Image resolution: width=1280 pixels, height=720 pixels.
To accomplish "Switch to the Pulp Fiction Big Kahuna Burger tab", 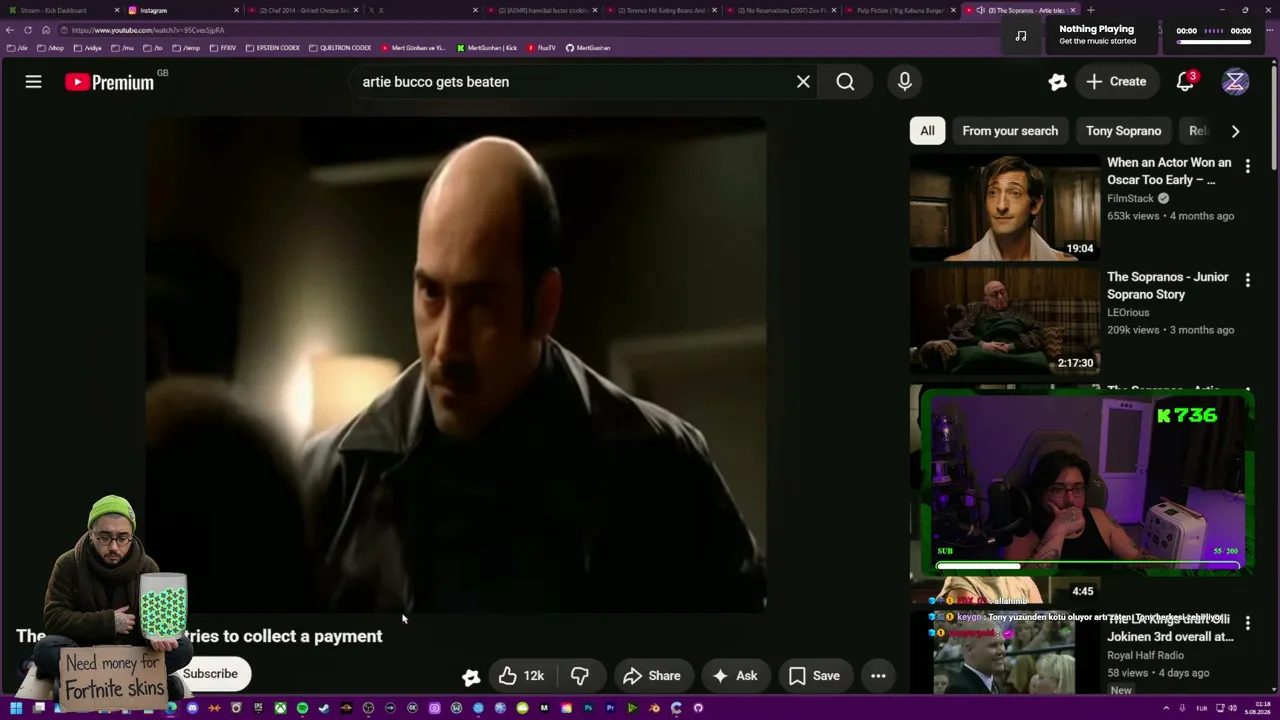I will click(x=900, y=10).
